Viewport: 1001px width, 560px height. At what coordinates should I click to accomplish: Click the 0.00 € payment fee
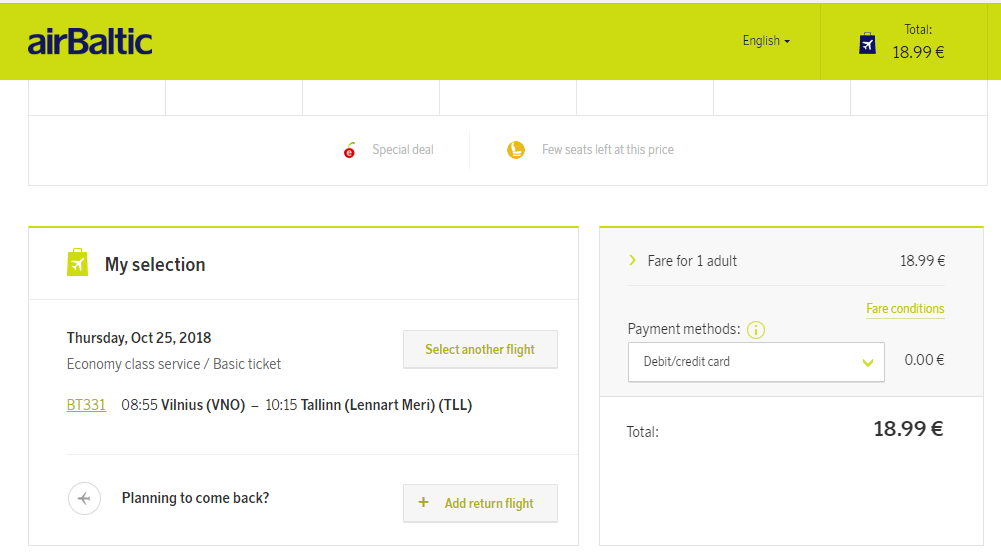click(x=924, y=360)
